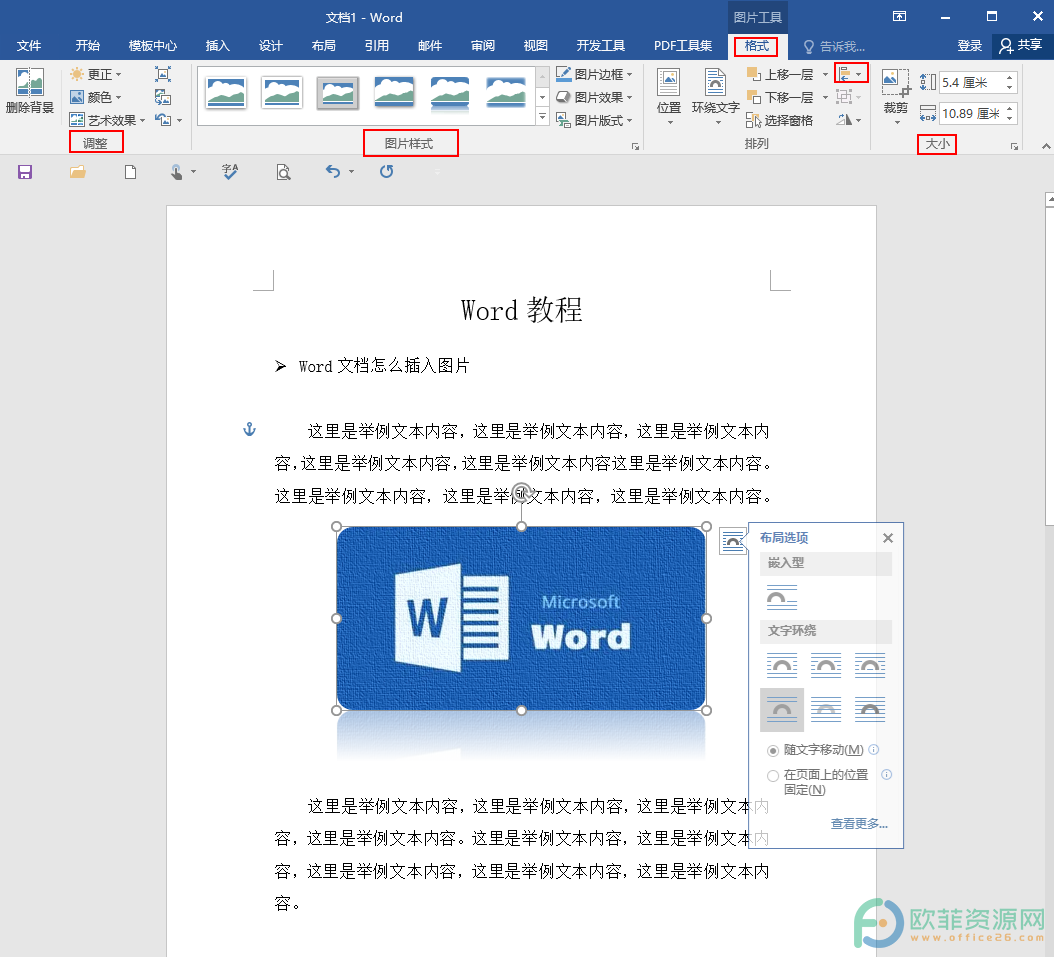Choose tight text wrapping option
1054x957 pixels.
[x=826, y=665]
